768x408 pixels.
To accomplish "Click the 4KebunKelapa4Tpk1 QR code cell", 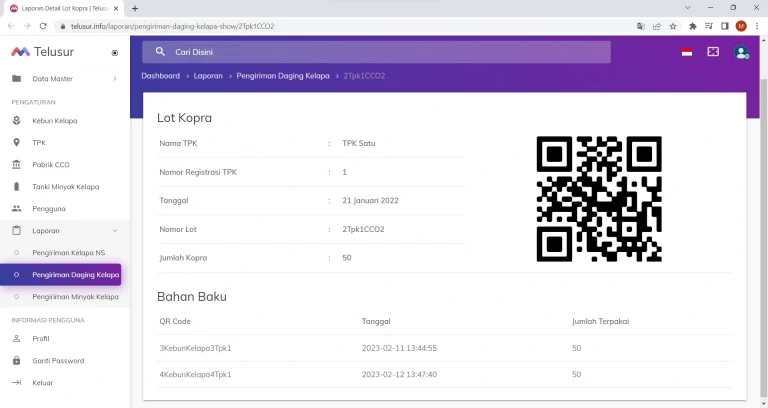I will (195, 375).
